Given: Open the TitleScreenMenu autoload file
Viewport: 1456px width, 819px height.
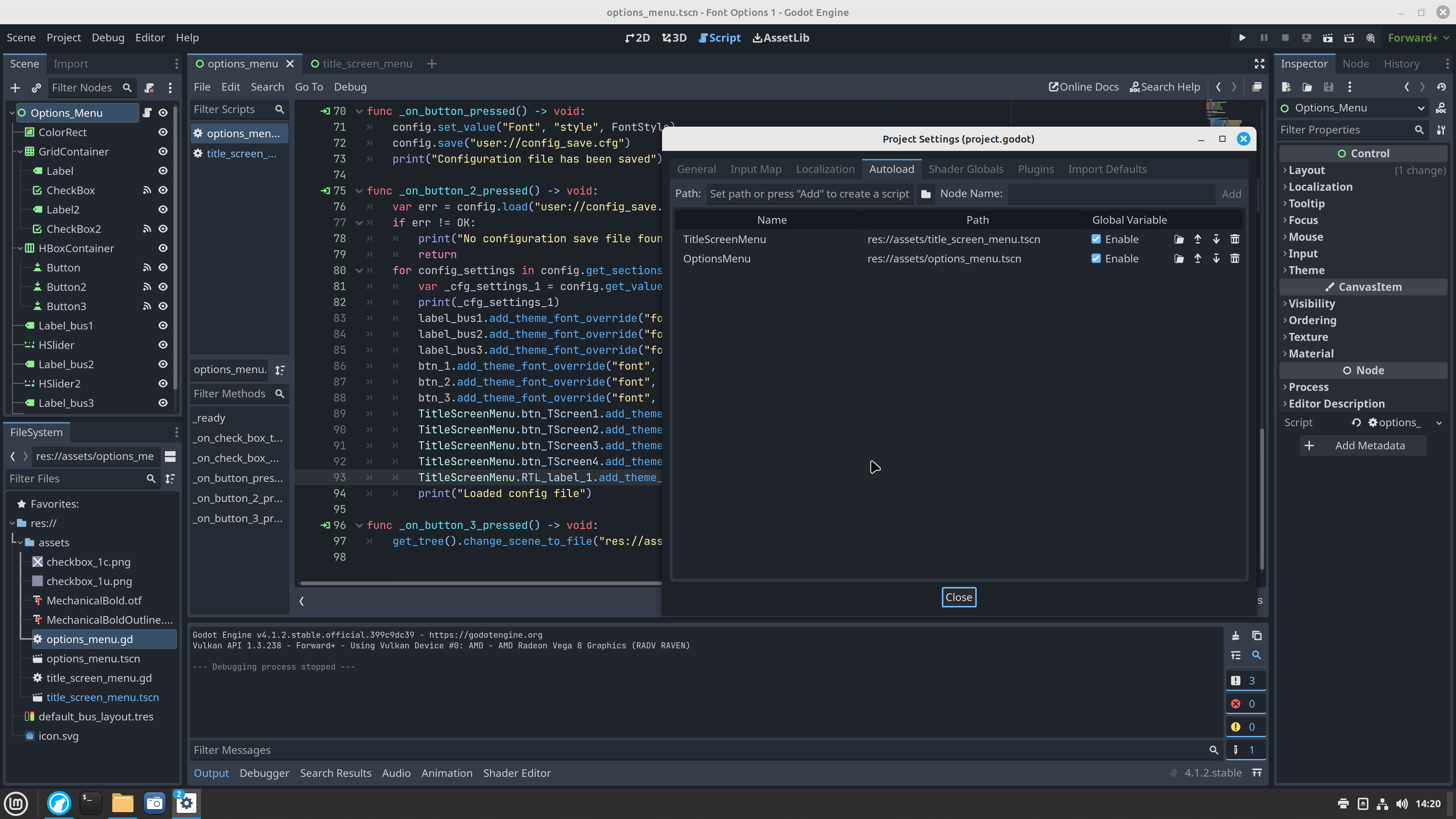Looking at the screenshot, I should tap(1179, 239).
